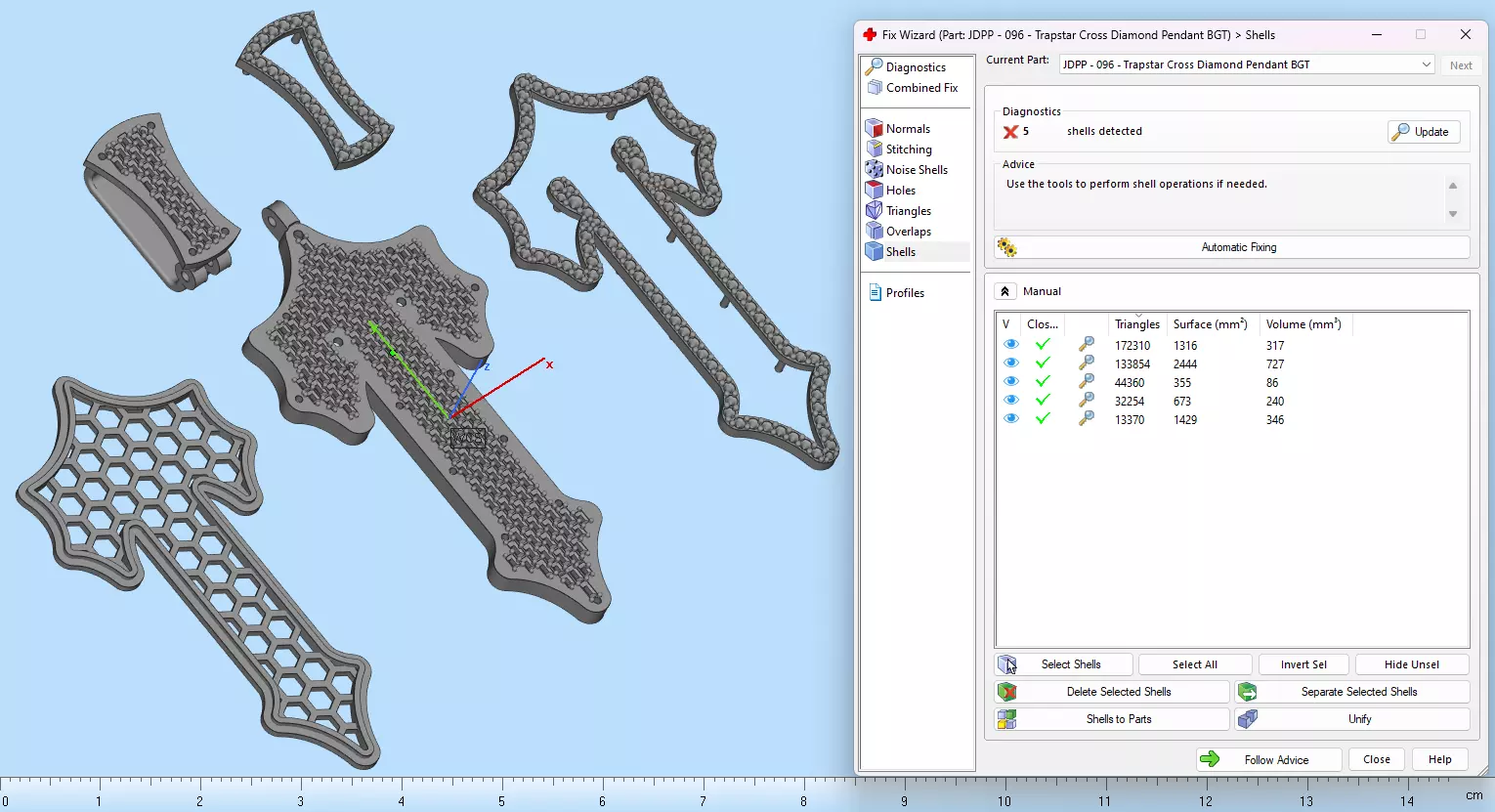Click the Select Shells button

(1063, 664)
